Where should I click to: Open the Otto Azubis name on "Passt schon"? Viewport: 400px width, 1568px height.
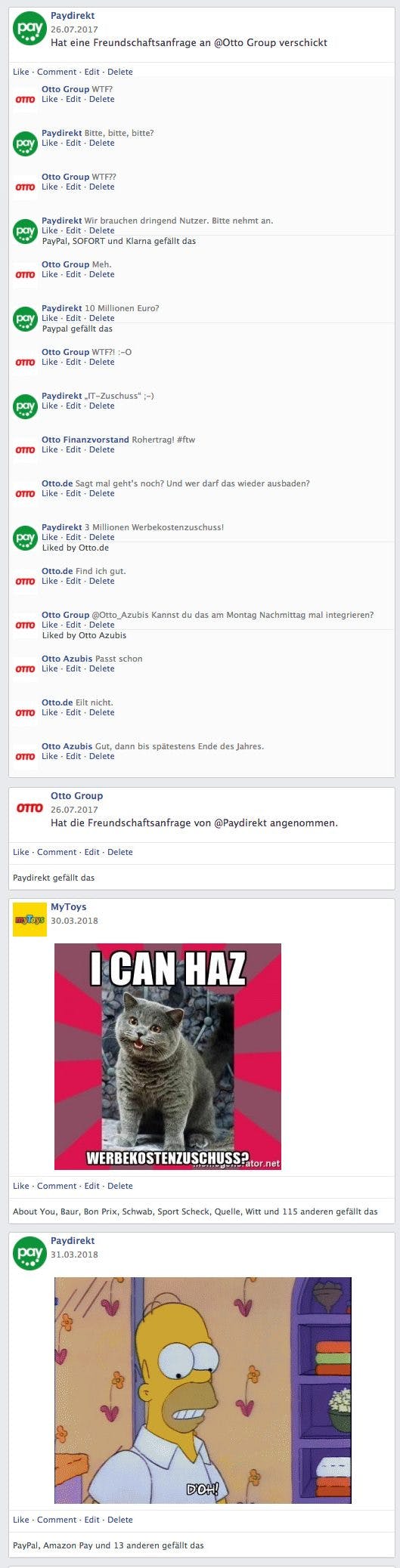coord(67,659)
